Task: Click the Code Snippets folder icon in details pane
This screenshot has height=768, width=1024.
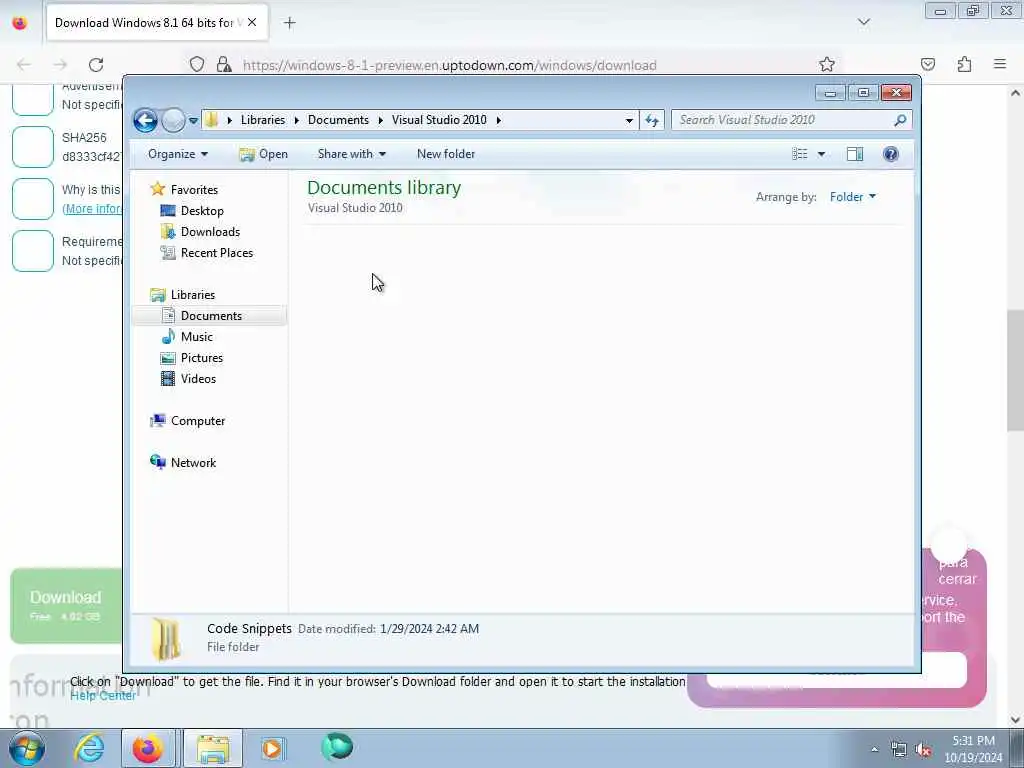Action: pyautogui.click(x=165, y=639)
